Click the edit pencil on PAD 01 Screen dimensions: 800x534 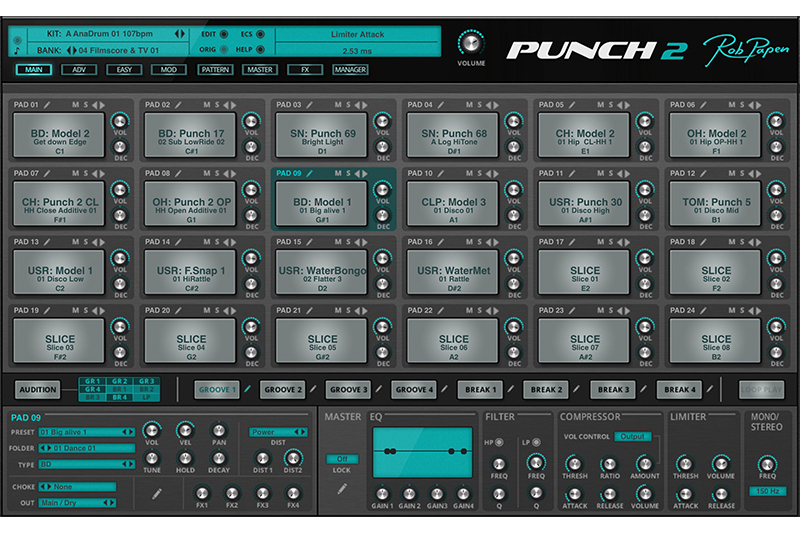47,105
